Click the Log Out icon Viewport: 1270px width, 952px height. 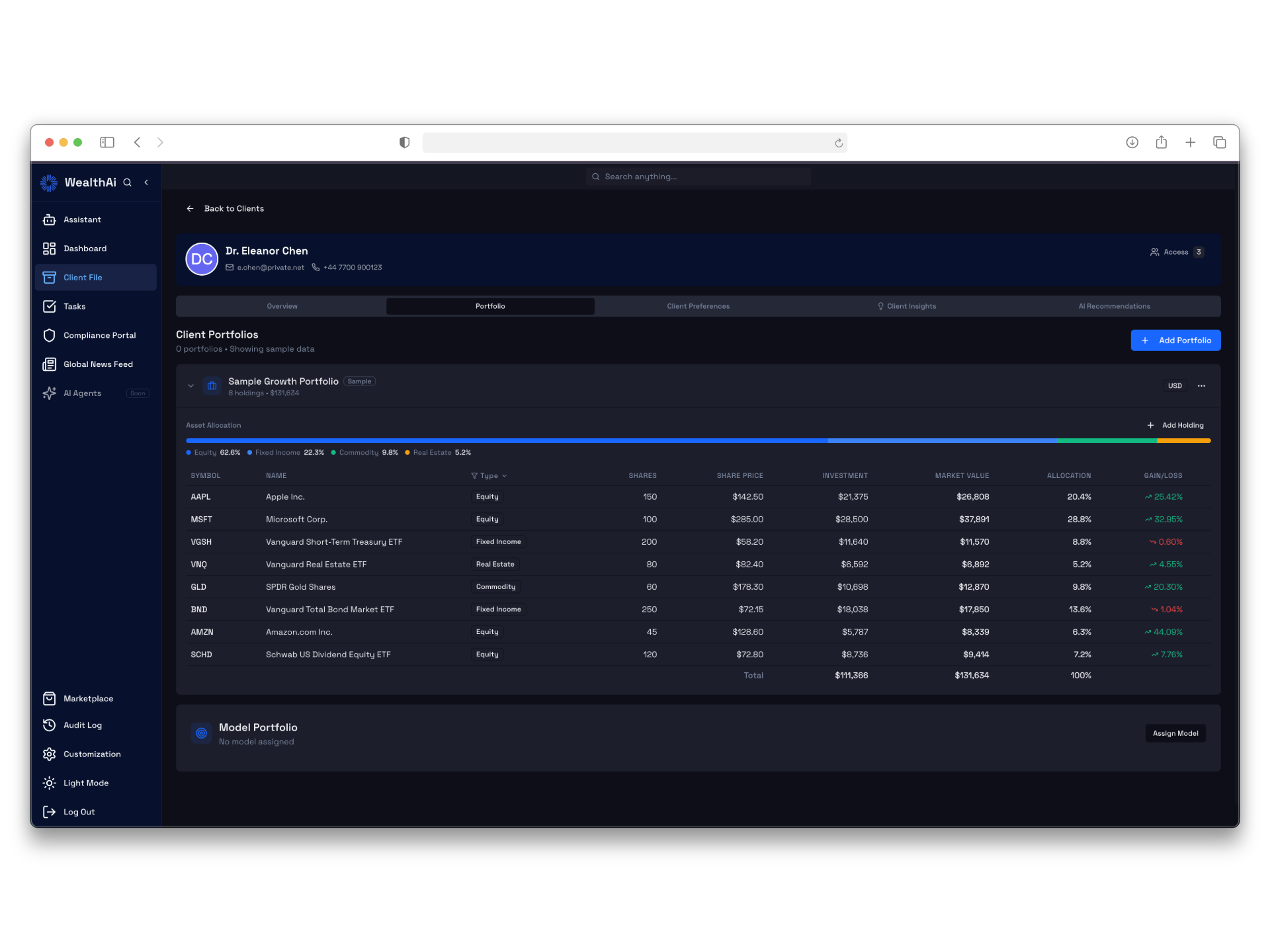(x=49, y=812)
